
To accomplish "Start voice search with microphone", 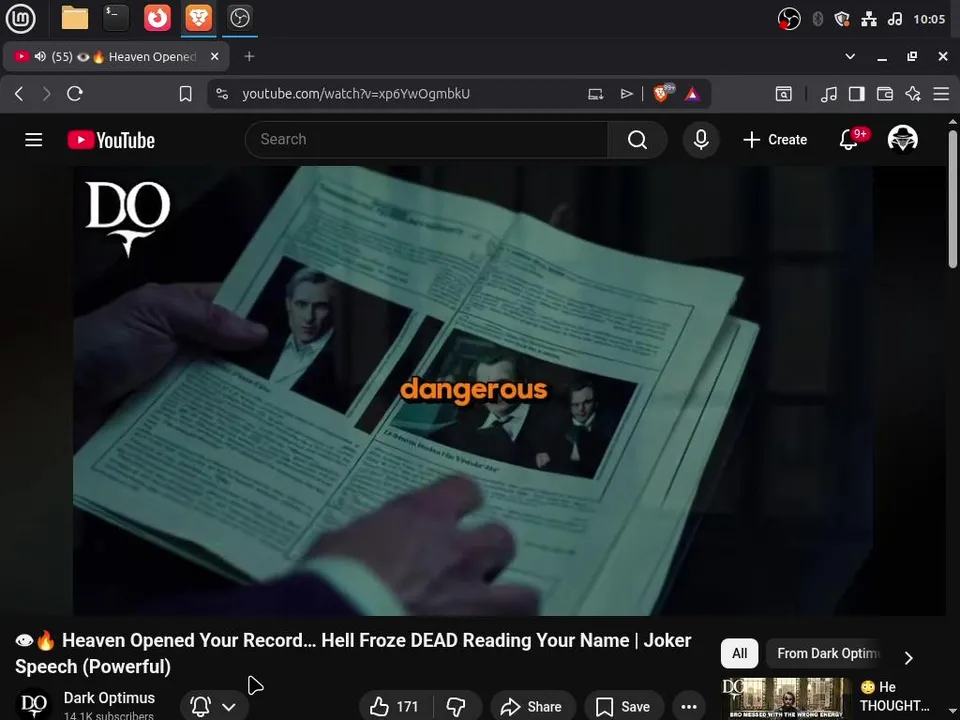I will click(x=701, y=140).
